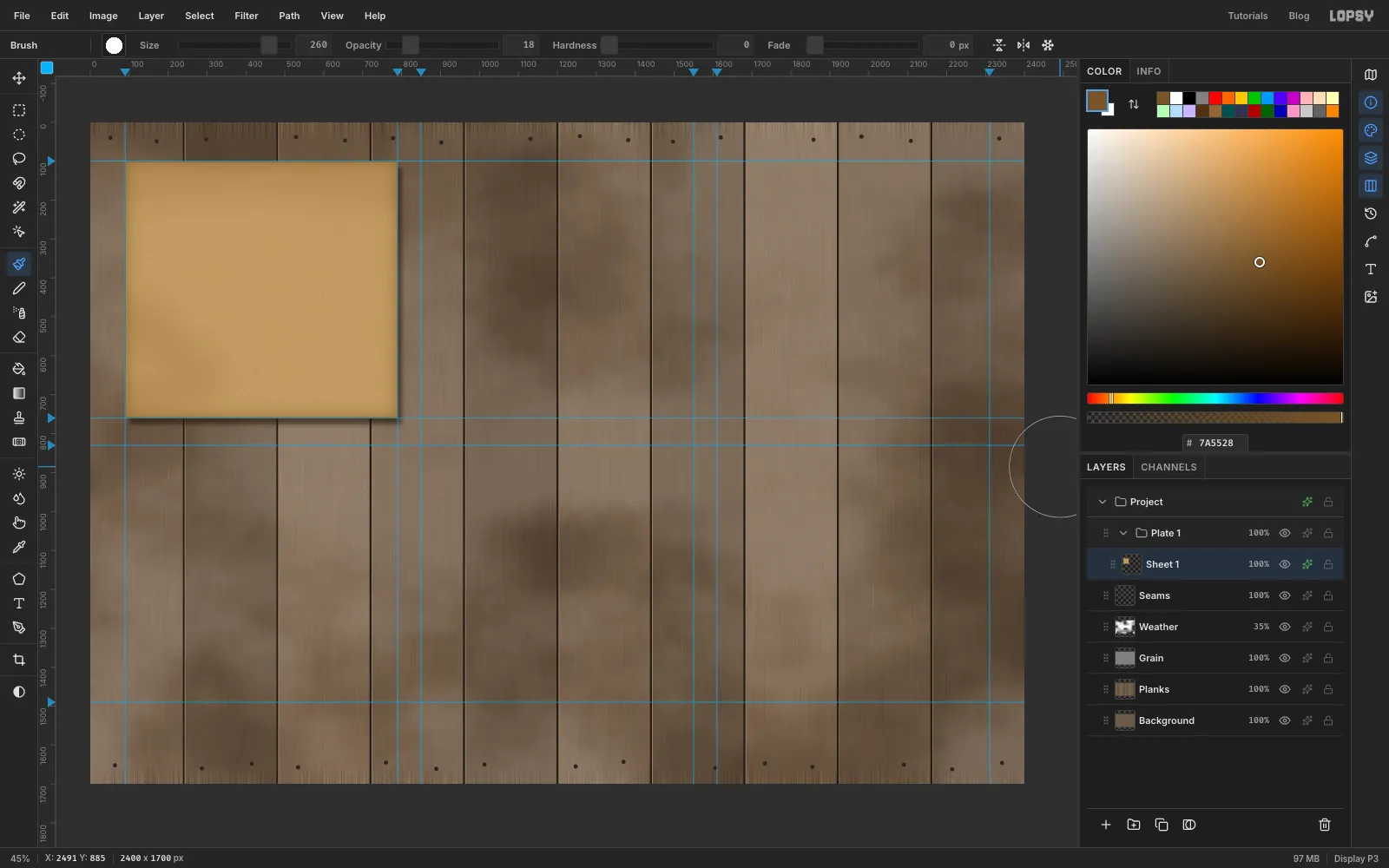
Task: Click the add mask icon
Action: [1189, 825]
